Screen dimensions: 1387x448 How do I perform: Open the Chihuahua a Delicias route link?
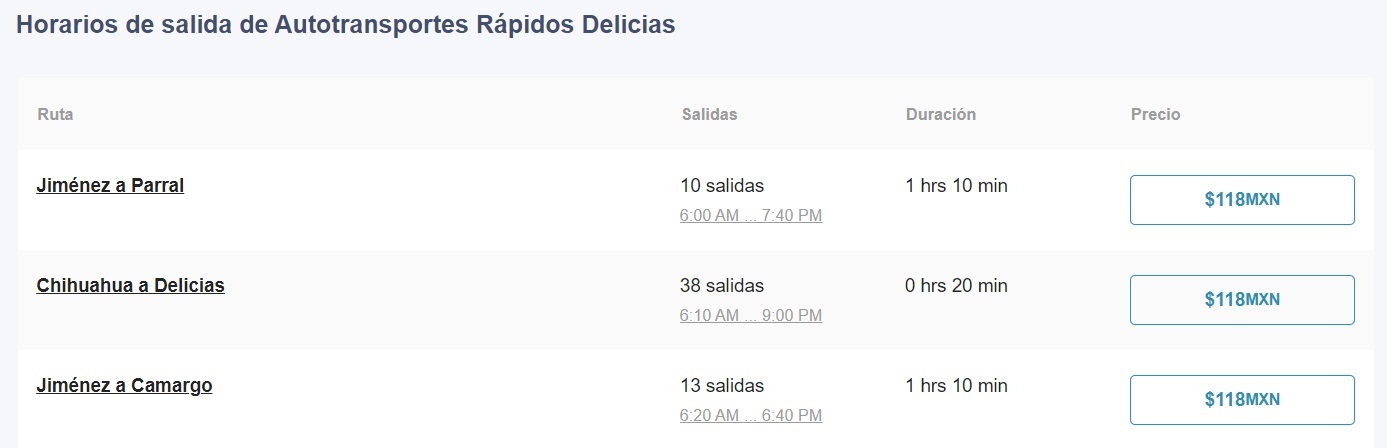click(x=130, y=285)
